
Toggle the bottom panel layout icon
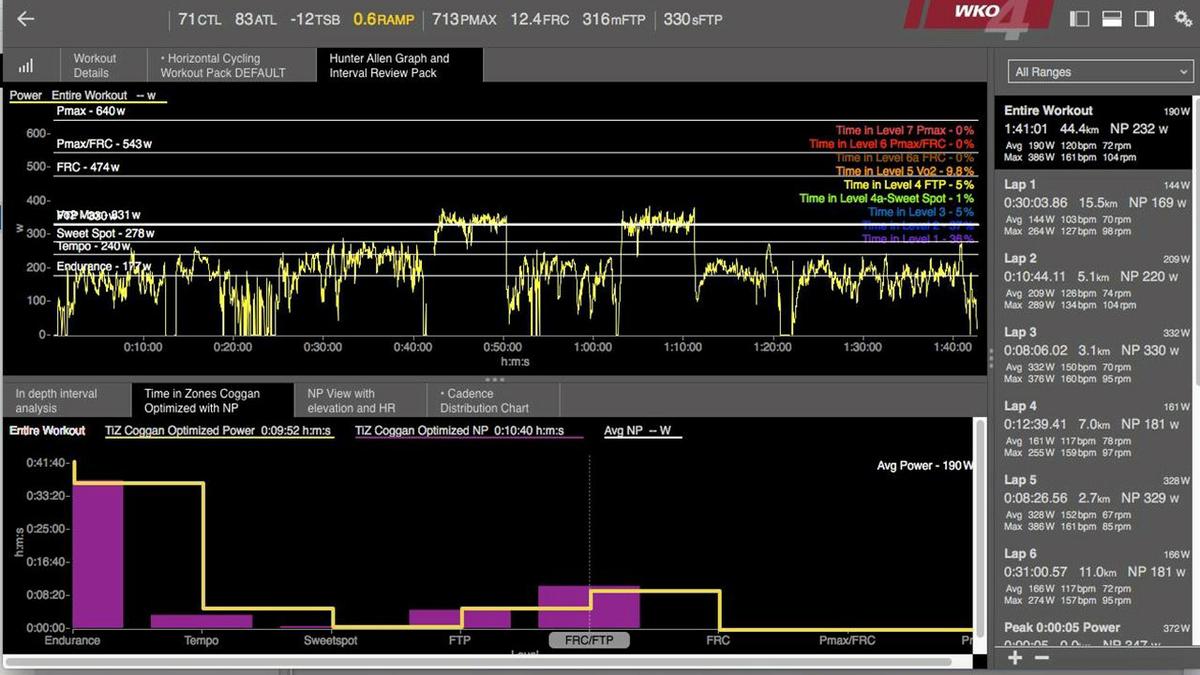coord(1111,19)
